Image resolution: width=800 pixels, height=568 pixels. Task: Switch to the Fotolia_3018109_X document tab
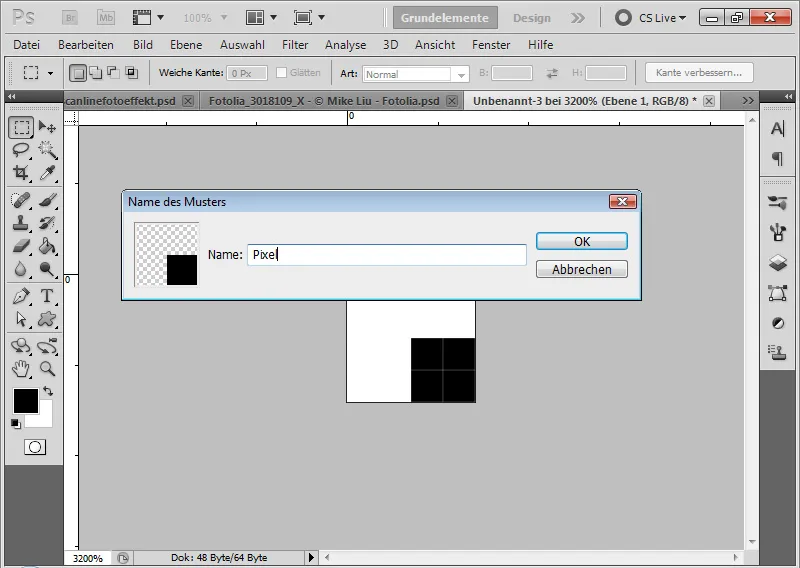(324, 101)
